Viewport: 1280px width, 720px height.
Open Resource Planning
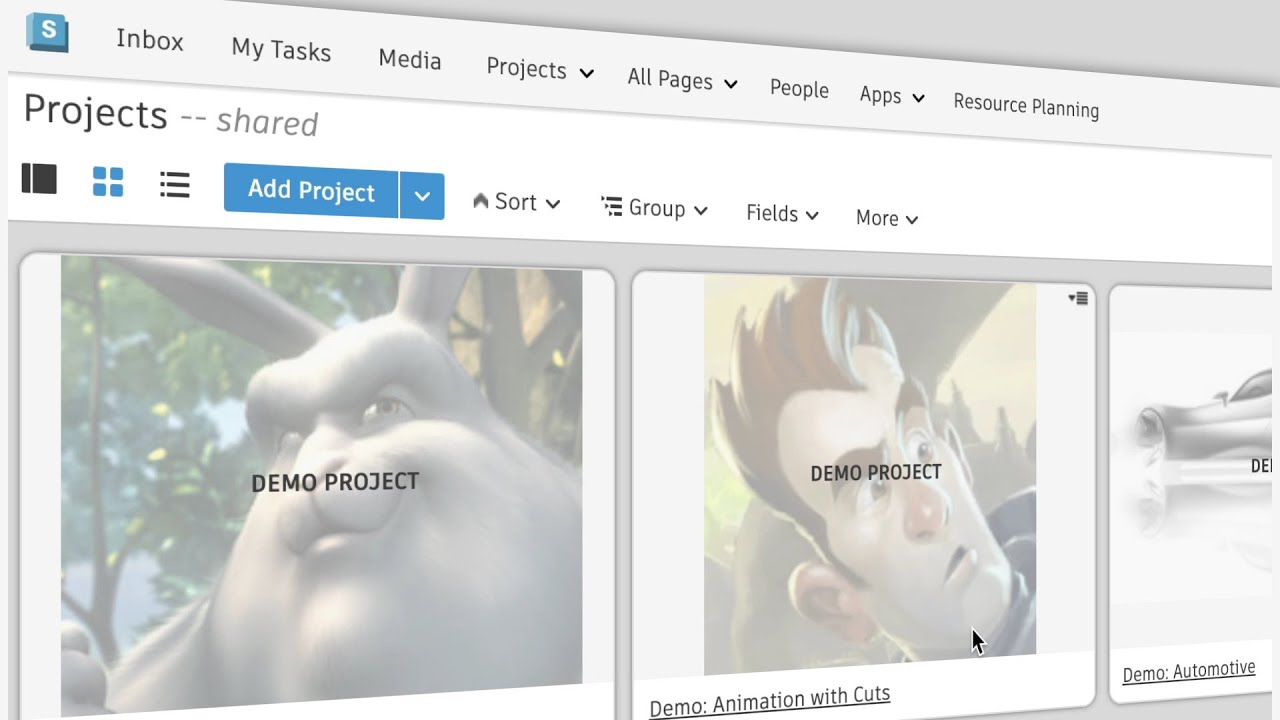pyautogui.click(x=1026, y=105)
